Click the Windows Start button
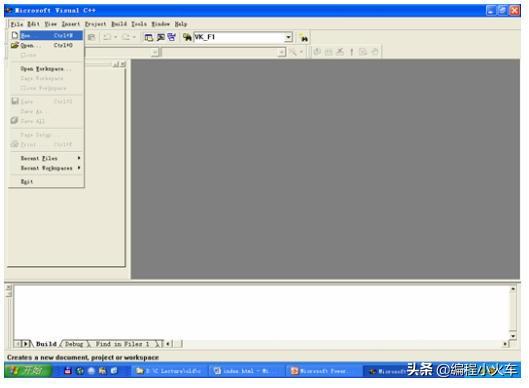The image size is (529, 388). point(28,371)
